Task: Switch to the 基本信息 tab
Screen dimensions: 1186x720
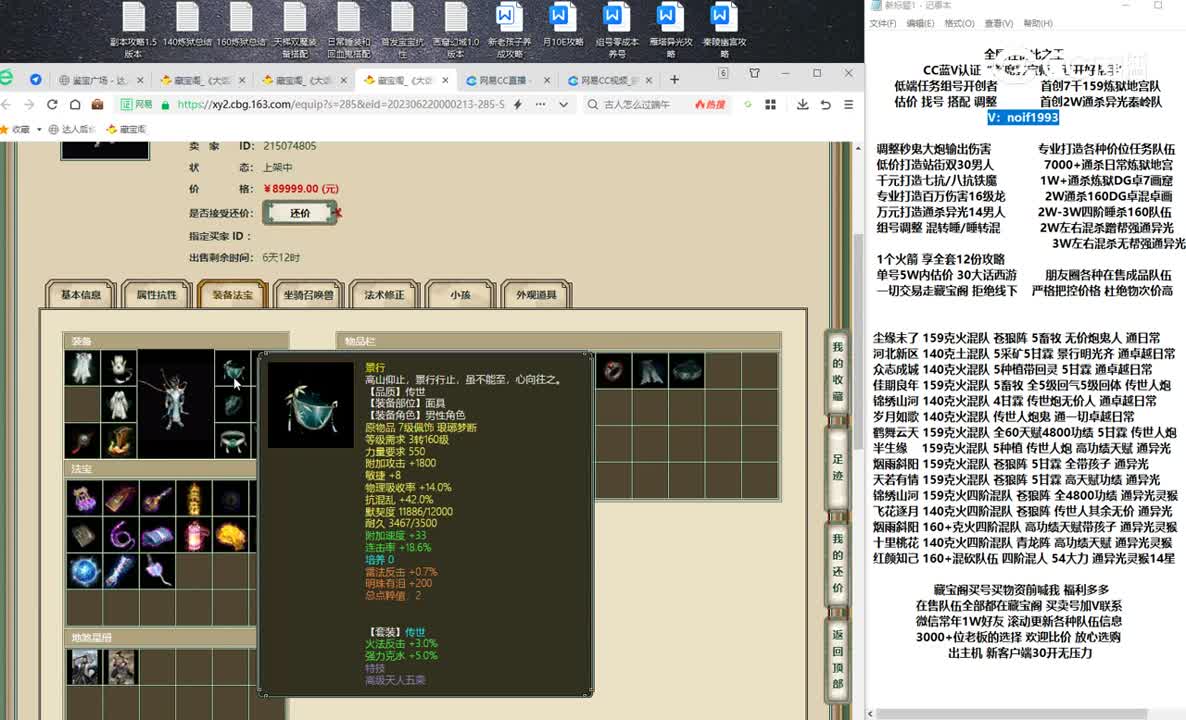Action: 81,295
